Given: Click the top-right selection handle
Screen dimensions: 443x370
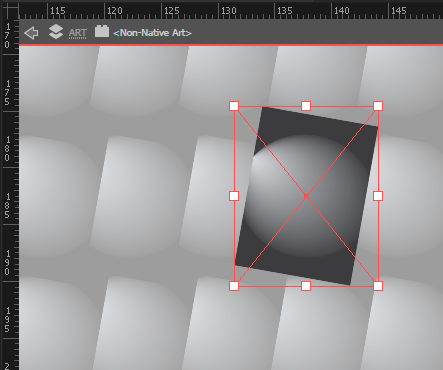Looking at the screenshot, I should (x=378, y=106).
